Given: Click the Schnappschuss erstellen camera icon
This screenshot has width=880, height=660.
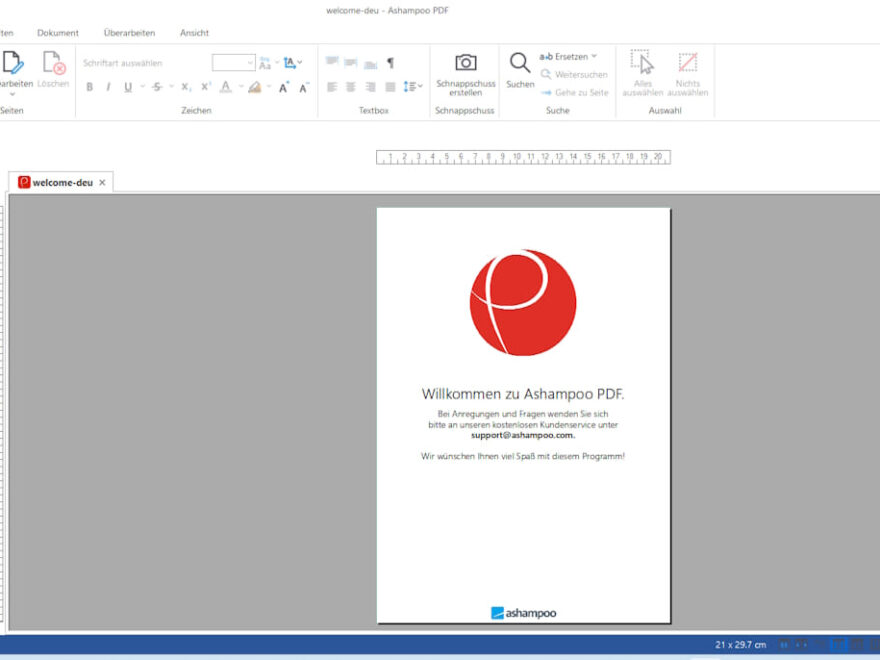Looking at the screenshot, I should click(x=465, y=62).
